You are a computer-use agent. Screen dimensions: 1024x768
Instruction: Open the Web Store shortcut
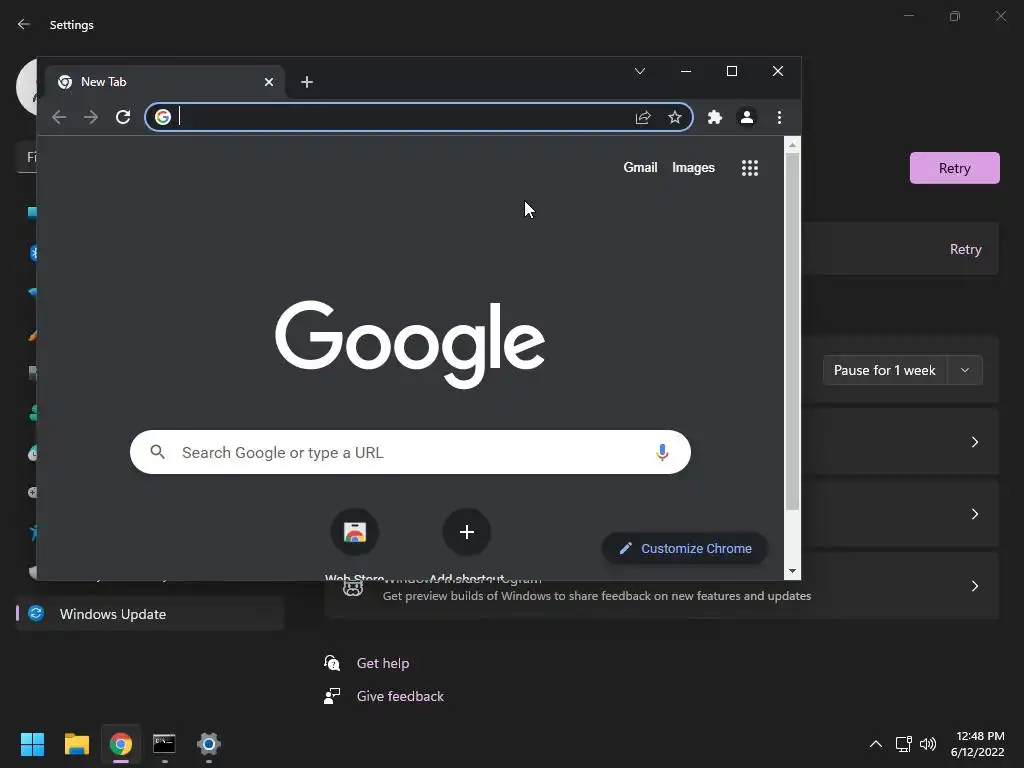click(355, 532)
